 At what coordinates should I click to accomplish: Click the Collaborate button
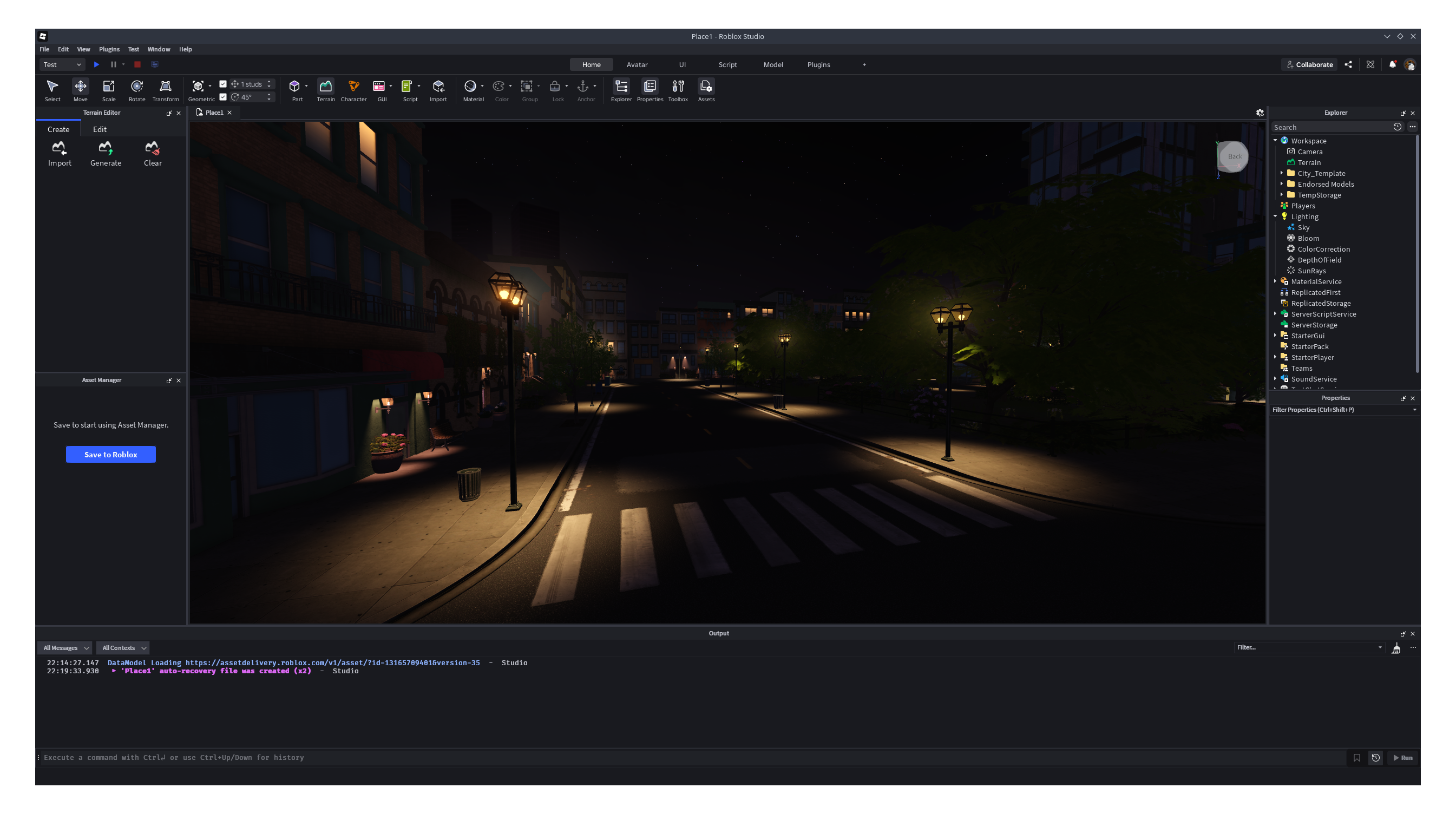[1309, 65]
